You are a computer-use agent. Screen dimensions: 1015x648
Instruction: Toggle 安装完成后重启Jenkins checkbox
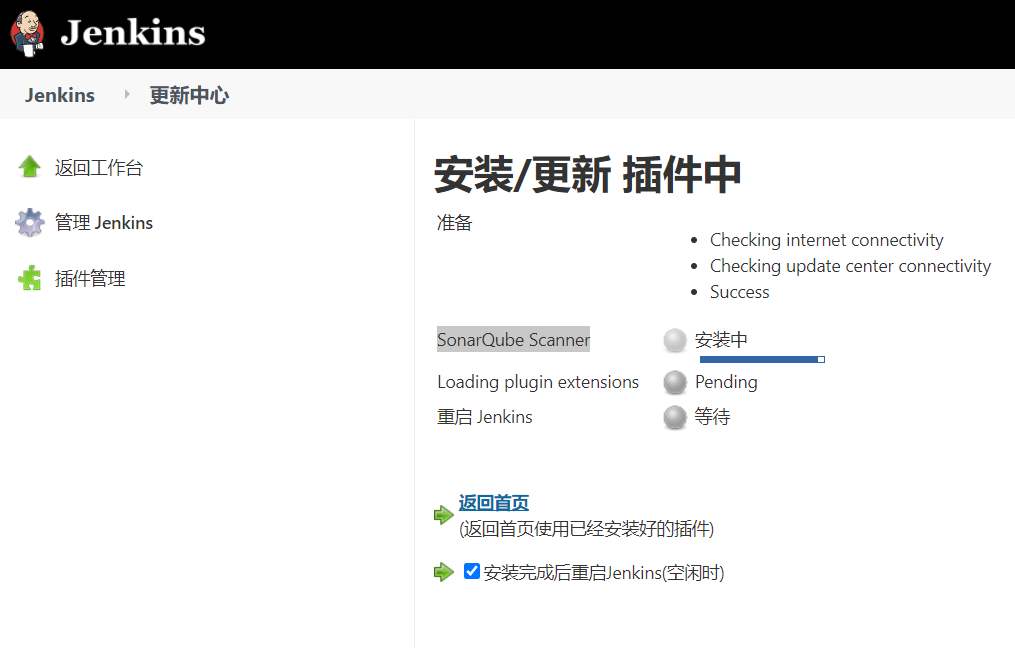pyautogui.click(x=472, y=571)
